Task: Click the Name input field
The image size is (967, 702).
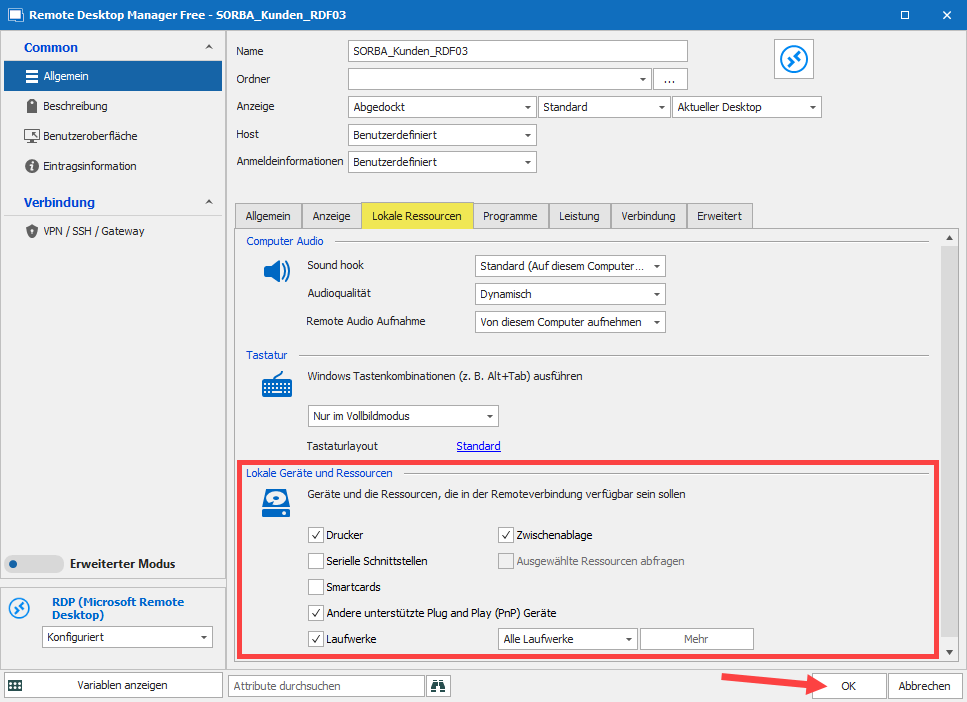Action: click(x=518, y=51)
